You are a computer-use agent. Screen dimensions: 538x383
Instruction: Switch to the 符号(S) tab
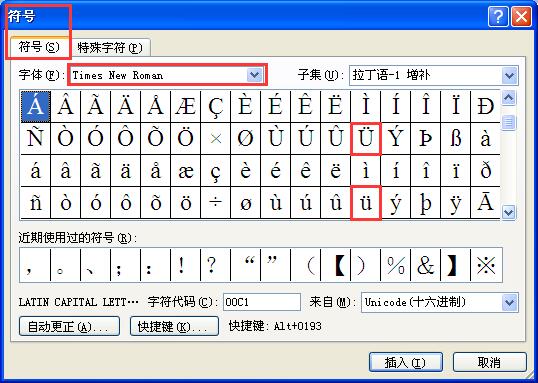pos(39,47)
